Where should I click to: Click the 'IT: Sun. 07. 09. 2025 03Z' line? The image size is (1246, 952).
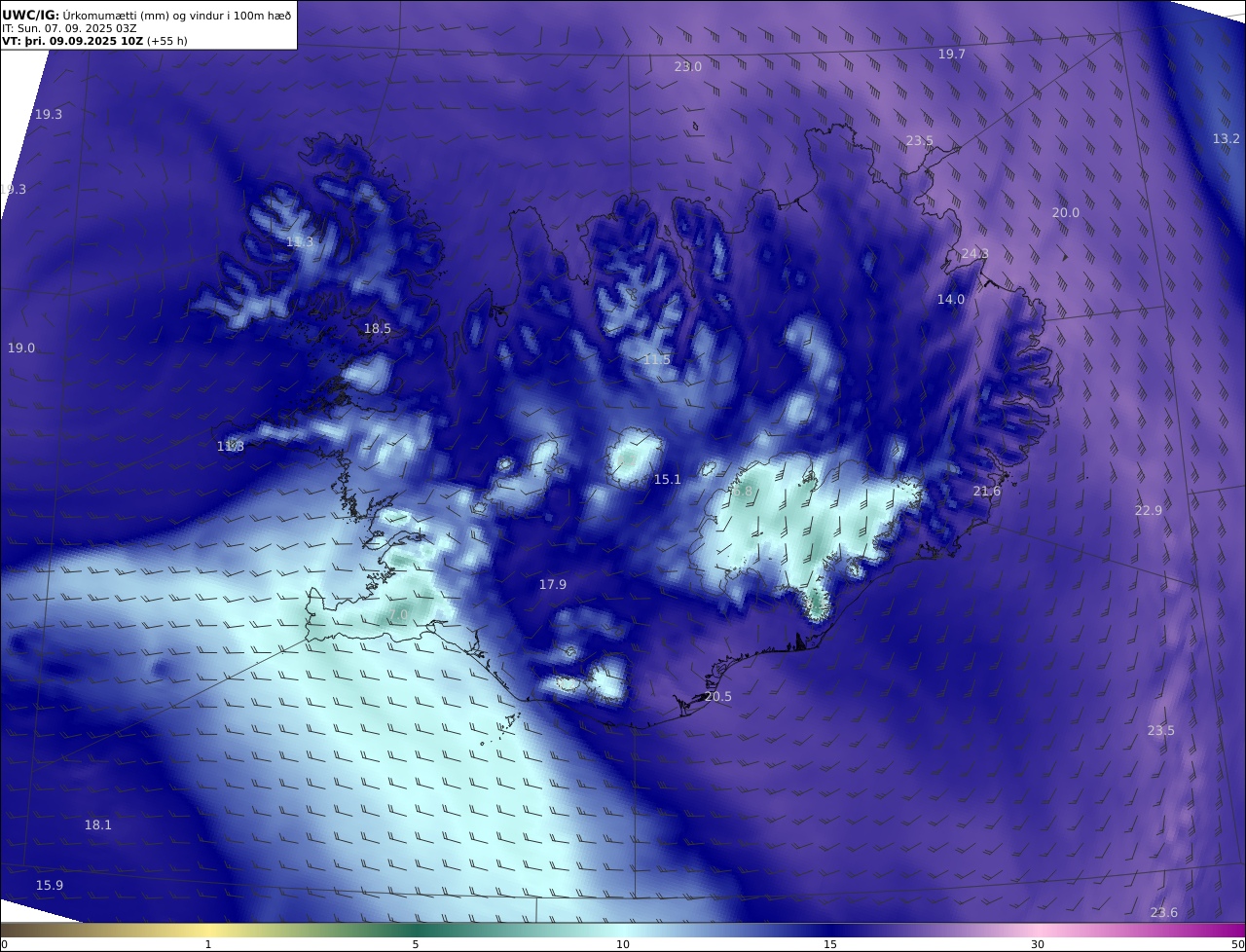point(71,29)
